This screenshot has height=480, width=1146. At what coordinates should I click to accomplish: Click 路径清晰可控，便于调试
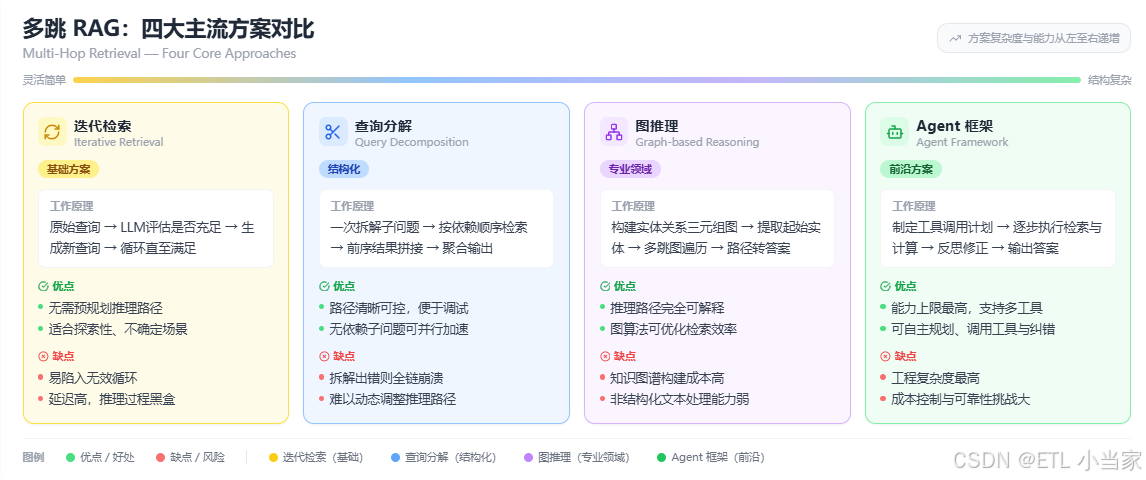pos(399,308)
